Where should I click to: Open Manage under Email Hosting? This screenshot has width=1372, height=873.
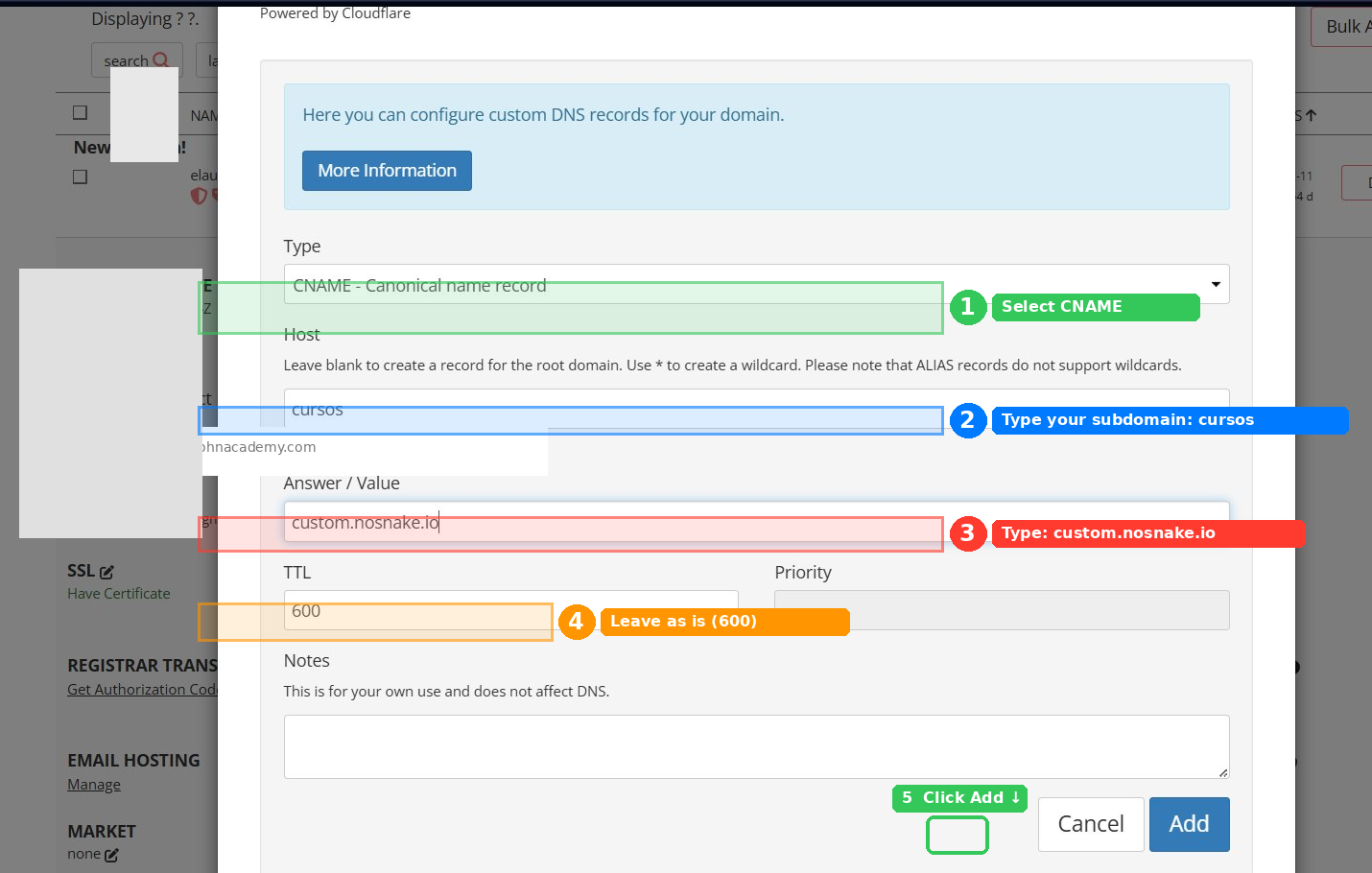(94, 785)
